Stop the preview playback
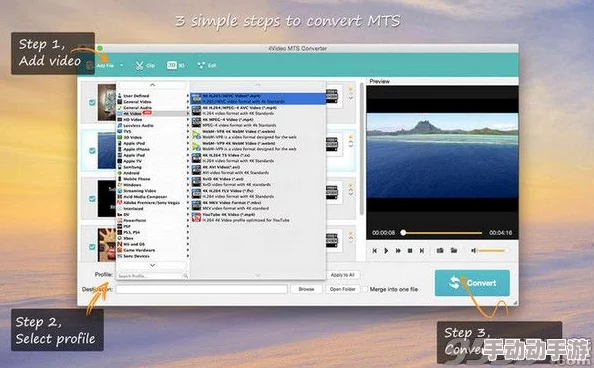Viewport: 594px width, 368px height. [410, 251]
